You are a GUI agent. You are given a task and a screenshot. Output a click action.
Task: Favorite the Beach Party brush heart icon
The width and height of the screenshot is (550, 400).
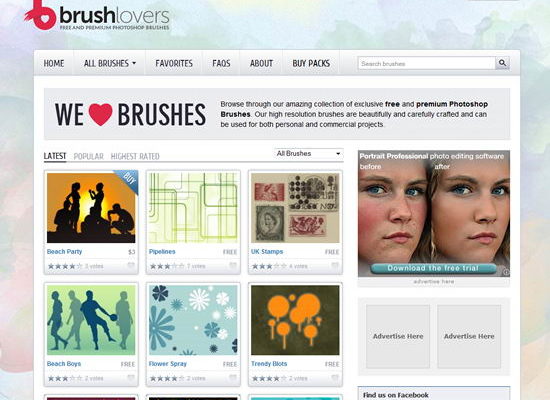tap(131, 266)
